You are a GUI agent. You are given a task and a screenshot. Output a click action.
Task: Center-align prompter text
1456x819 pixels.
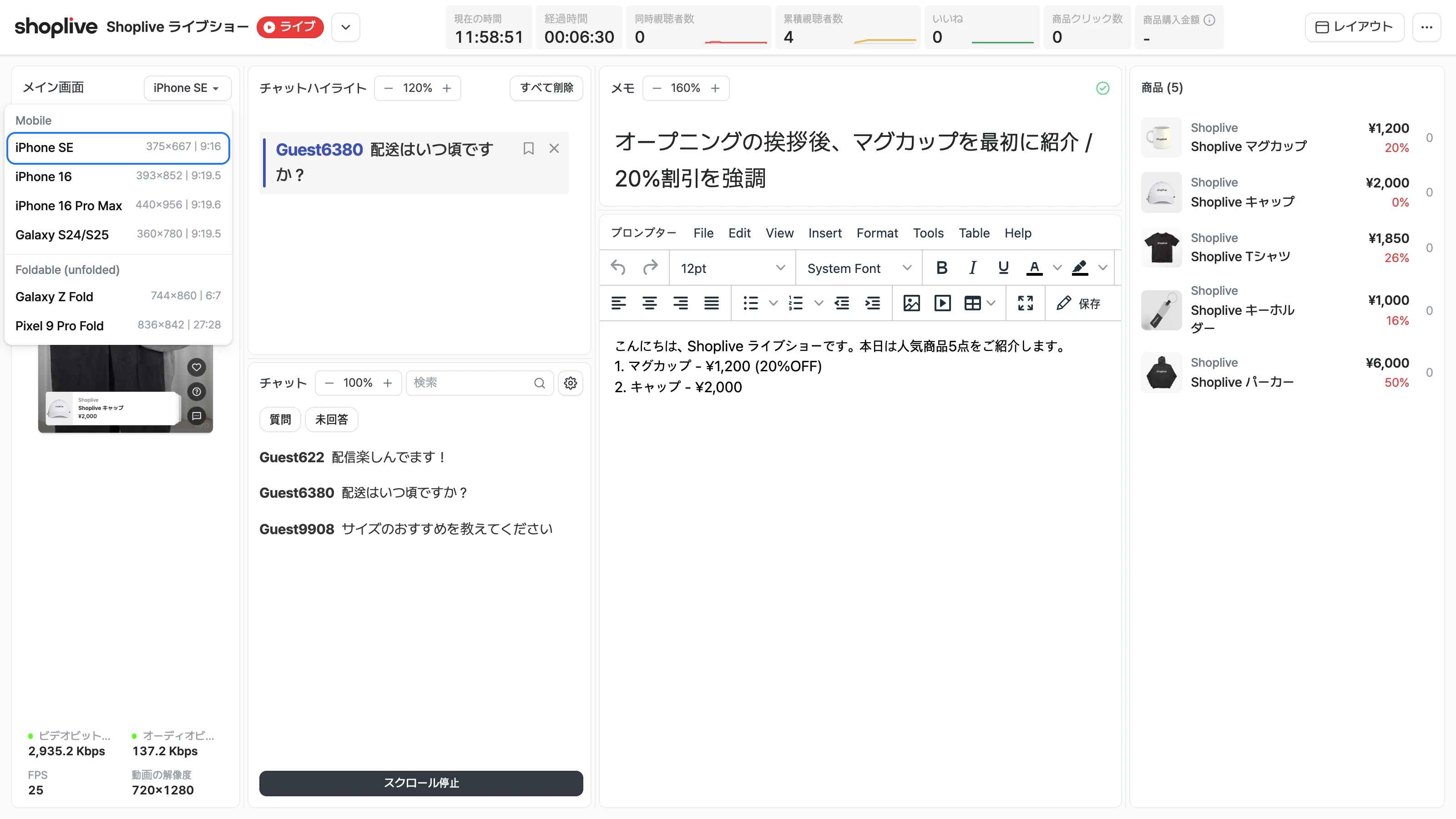click(649, 303)
